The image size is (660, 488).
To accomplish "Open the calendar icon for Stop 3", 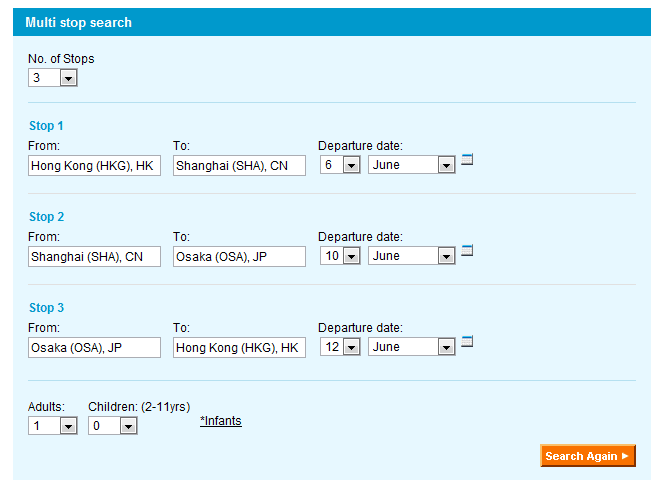I will pos(467,341).
